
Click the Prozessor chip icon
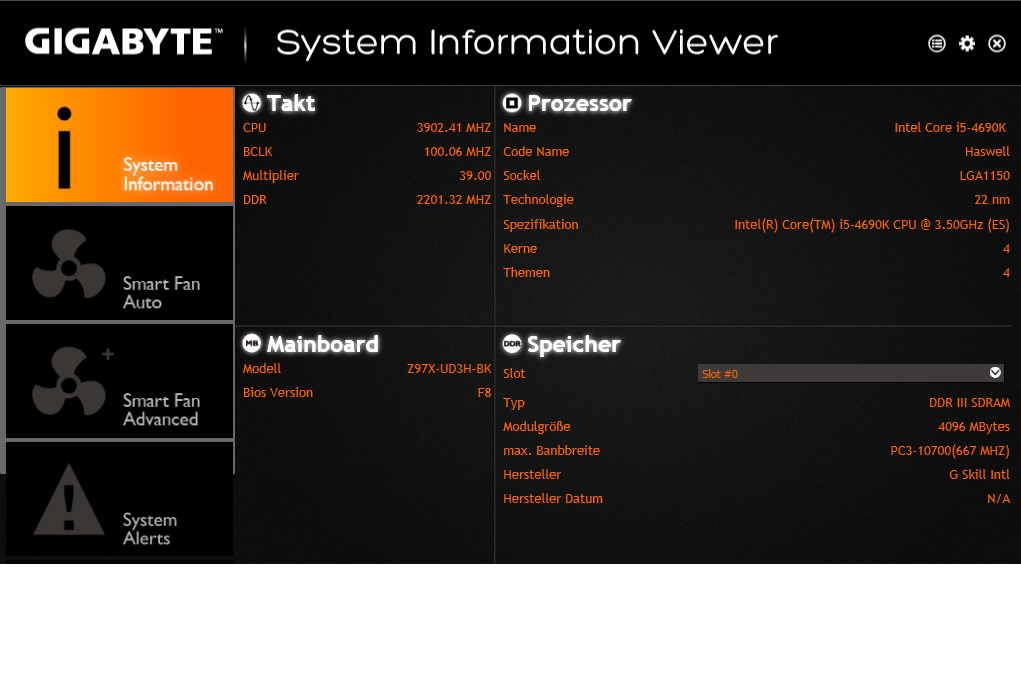coord(512,103)
